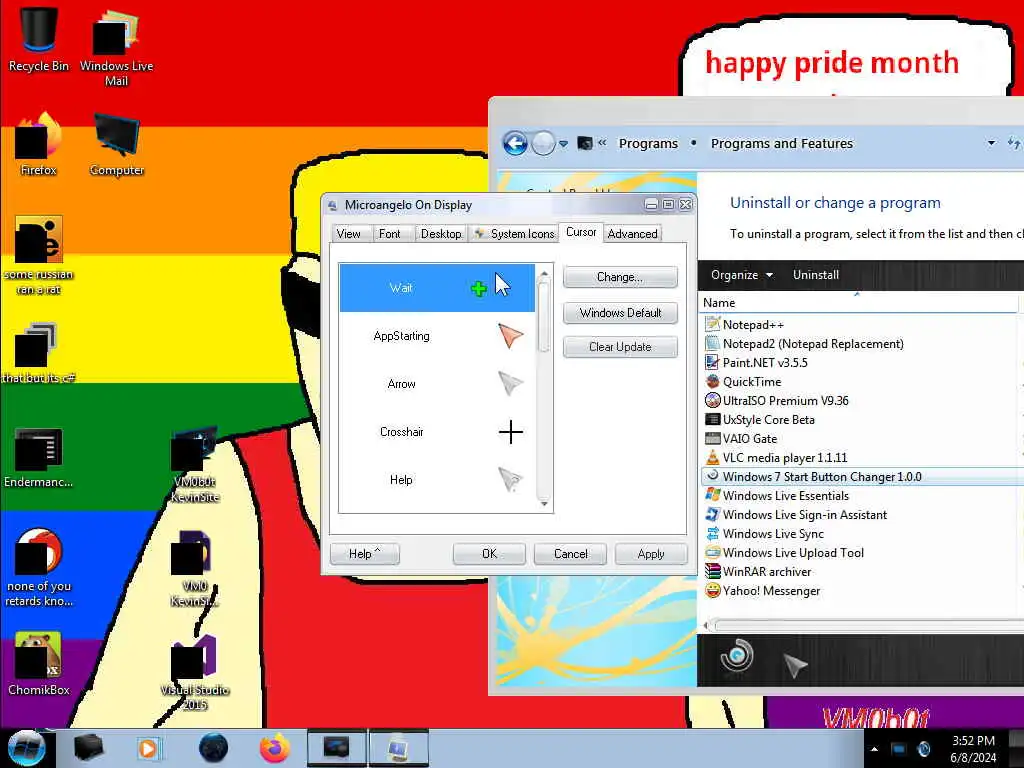This screenshot has width=1024, height=768.
Task: Select UltraISO Premium V9.36 entry
Action: [786, 400]
